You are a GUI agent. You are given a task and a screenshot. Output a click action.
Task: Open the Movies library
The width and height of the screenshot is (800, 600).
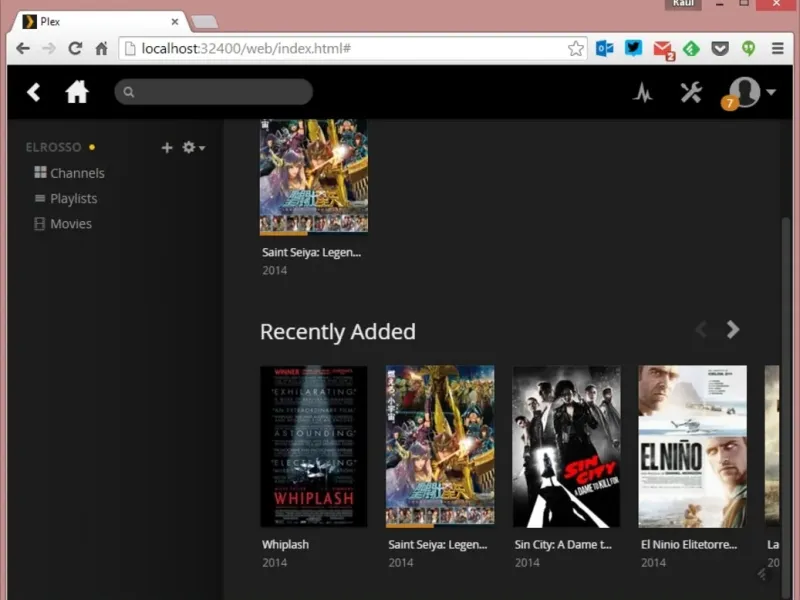[x=70, y=224]
